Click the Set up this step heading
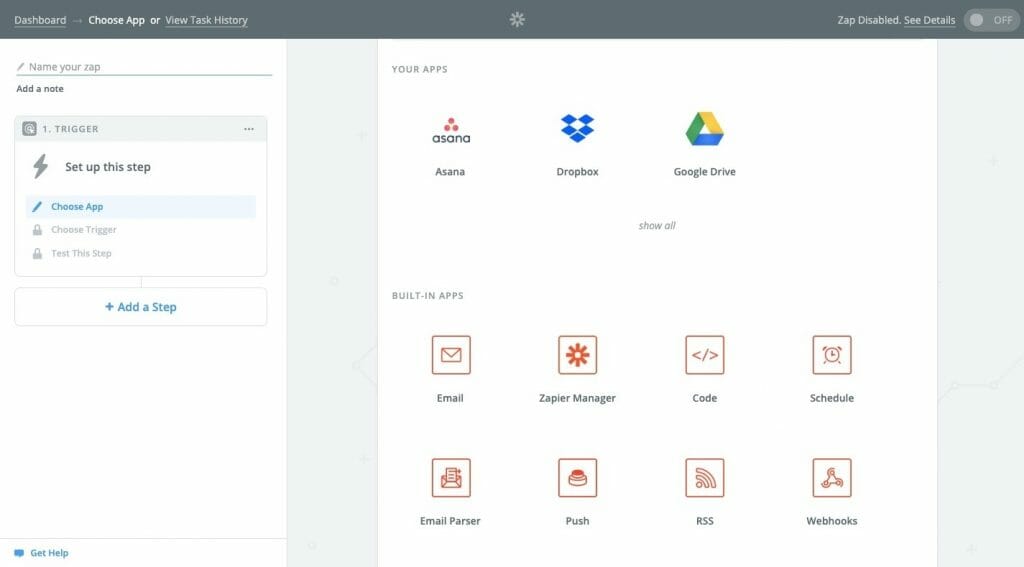The width and height of the screenshot is (1024, 567). coord(108,167)
